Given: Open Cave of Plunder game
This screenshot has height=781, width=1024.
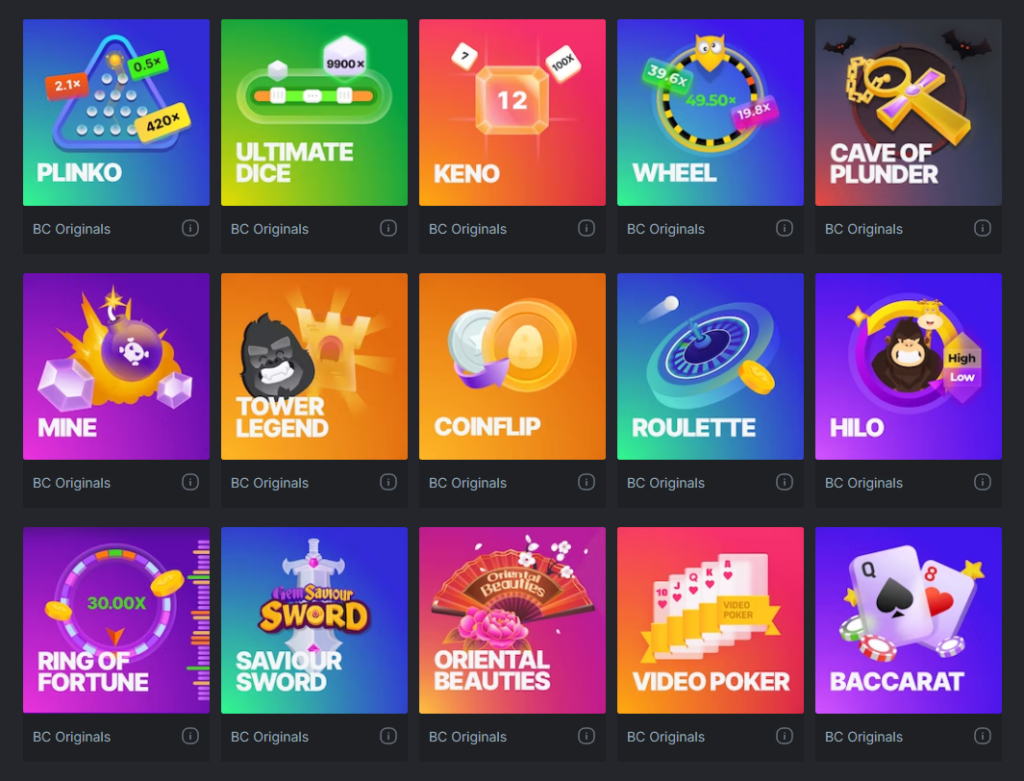Looking at the screenshot, I should pyautogui.click(x=908, y=112).
